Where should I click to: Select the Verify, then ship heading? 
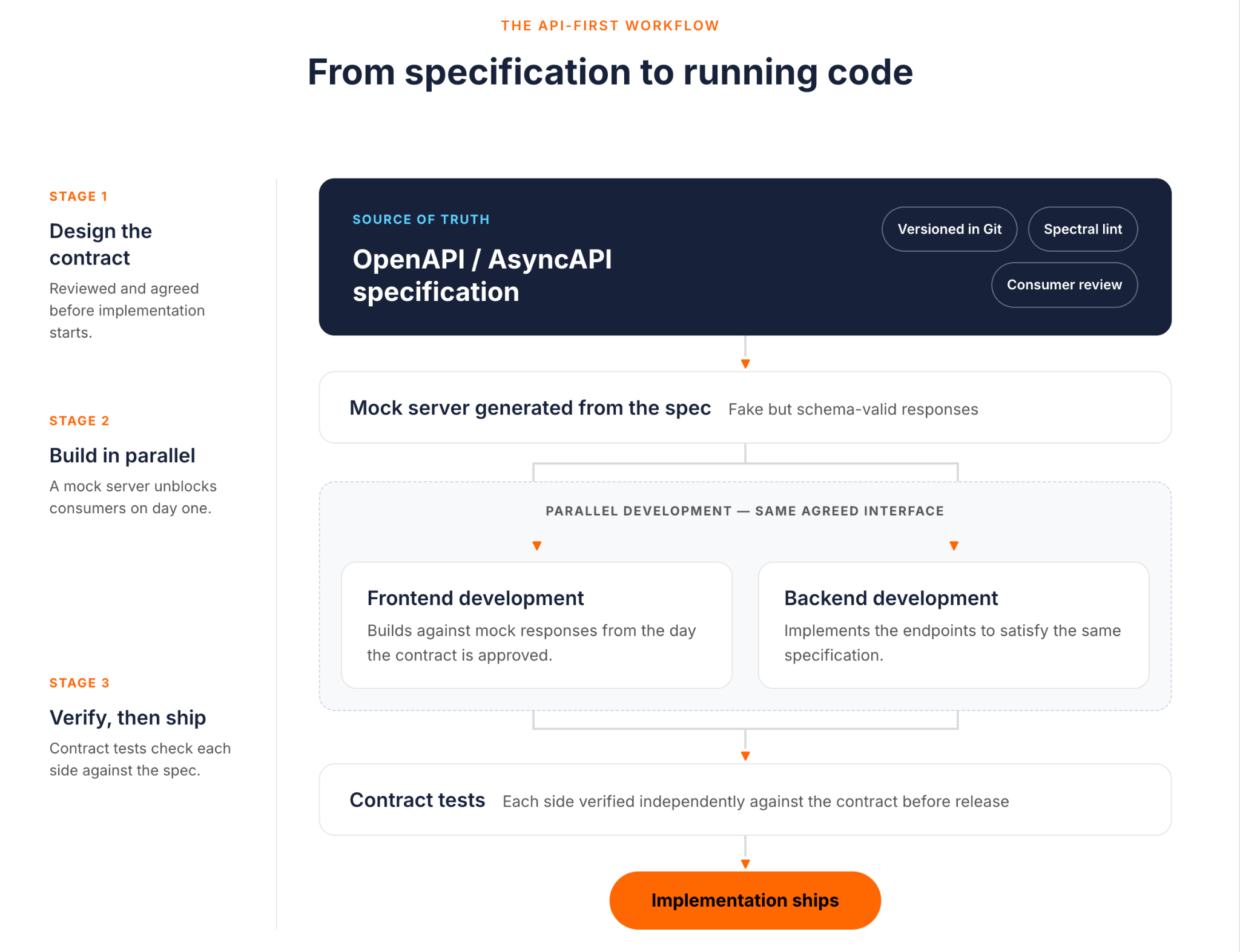point(128,718)
